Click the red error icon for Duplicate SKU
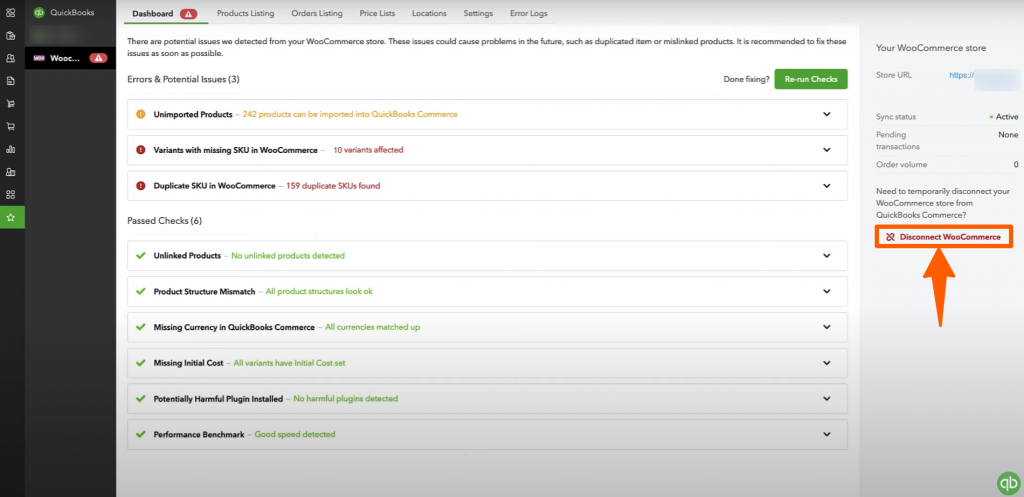 140,185
